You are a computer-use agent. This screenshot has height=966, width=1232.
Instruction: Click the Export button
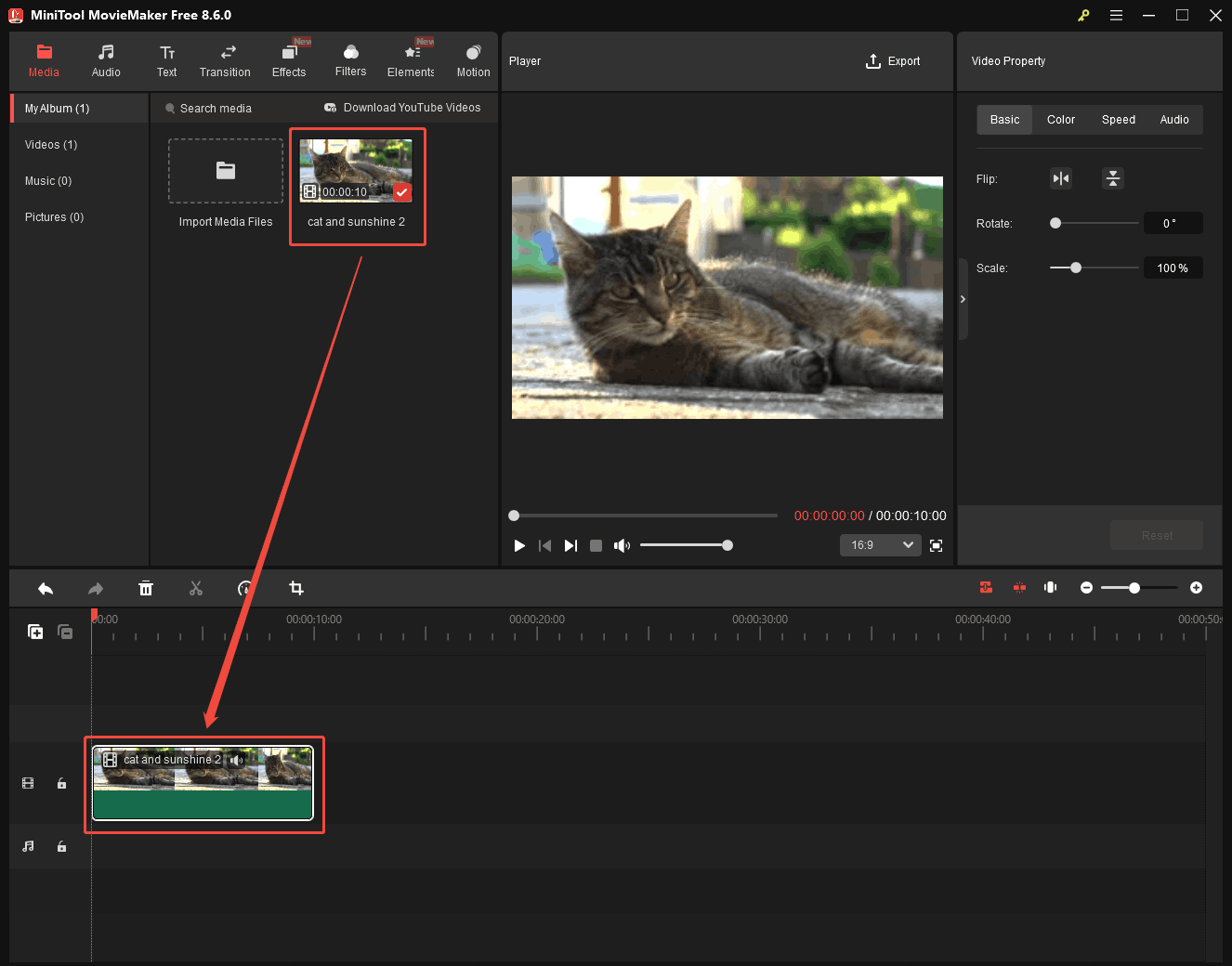(x=893, y=61)
